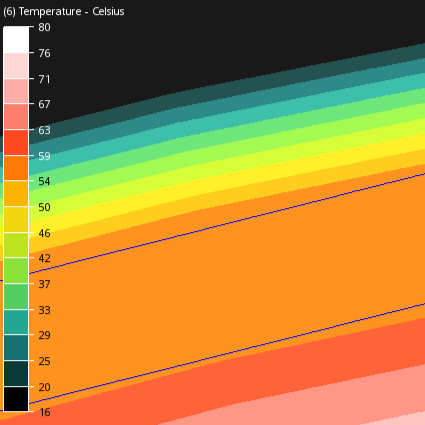425x425 pixels.
Task: Click the lower blue contour line
Action: (x=227, y=354)
